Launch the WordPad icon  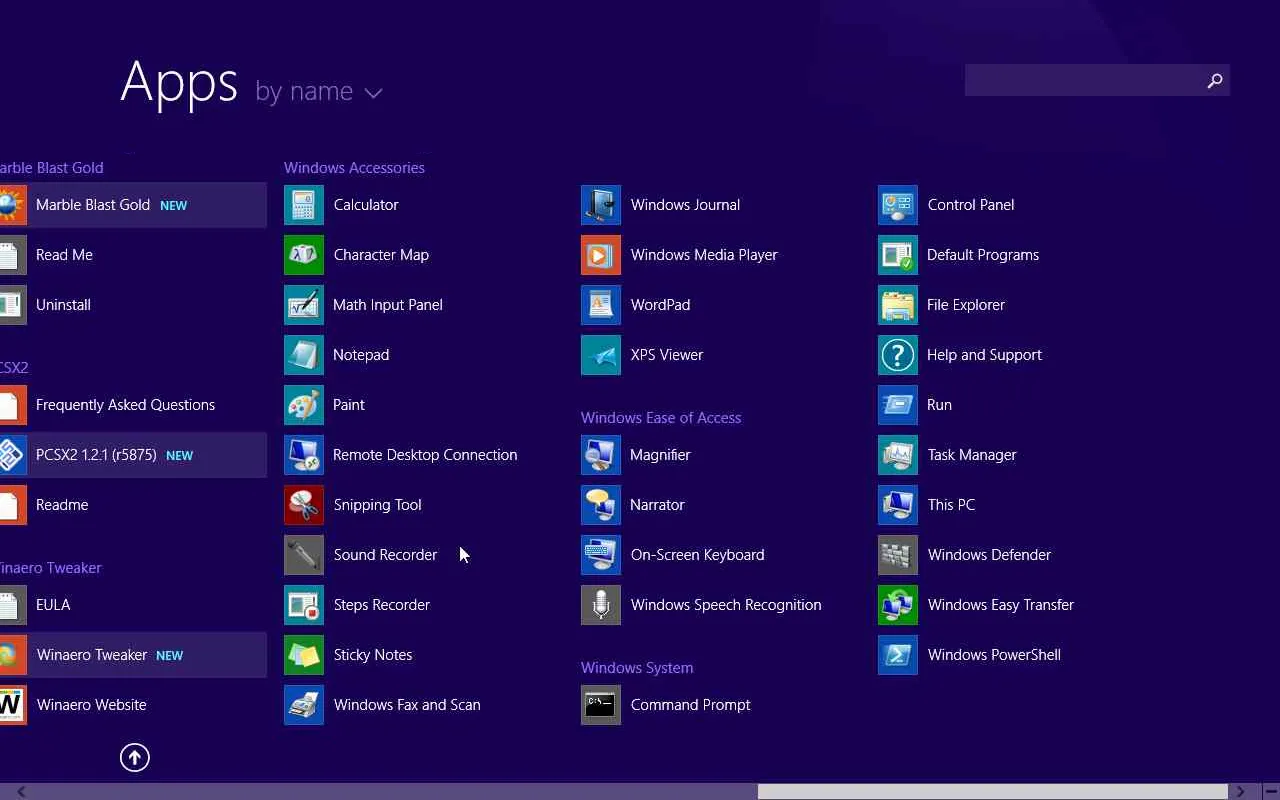(x=601, y=305)
